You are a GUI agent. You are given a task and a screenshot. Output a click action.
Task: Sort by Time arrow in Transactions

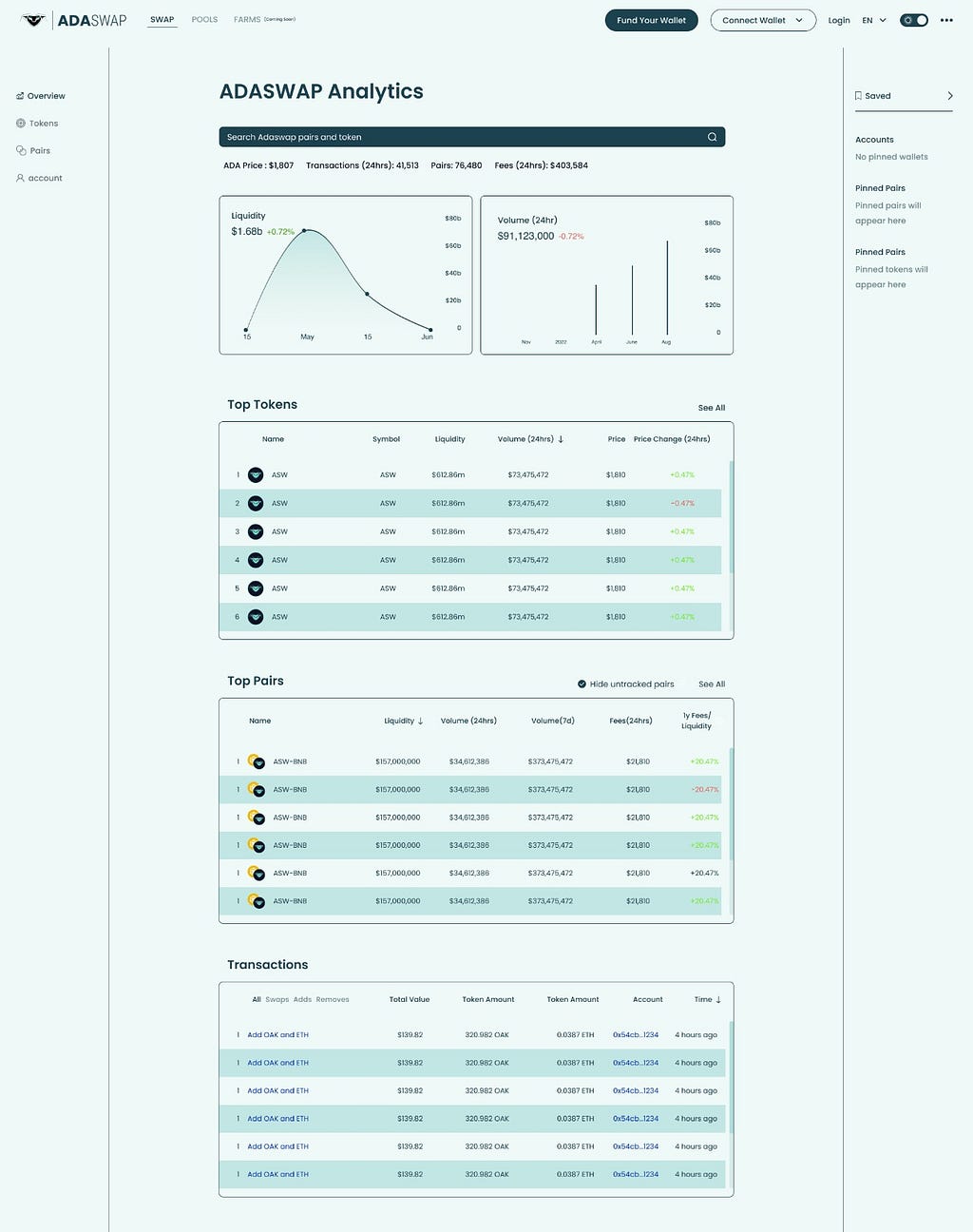coord(718,999)
